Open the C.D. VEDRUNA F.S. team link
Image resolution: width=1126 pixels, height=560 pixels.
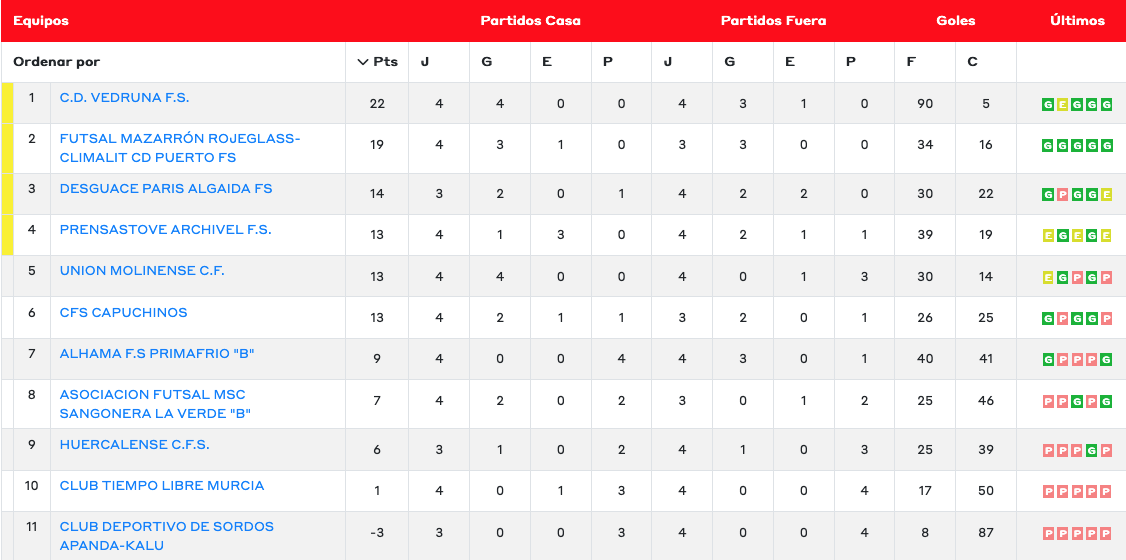pyautogui.click(x=124, y=98)
